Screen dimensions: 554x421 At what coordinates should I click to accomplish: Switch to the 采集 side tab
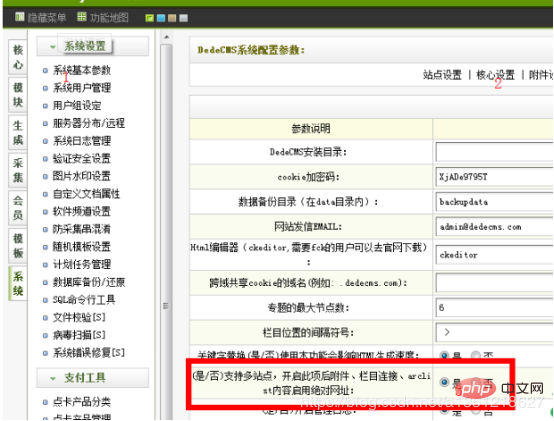coord(18,170)
